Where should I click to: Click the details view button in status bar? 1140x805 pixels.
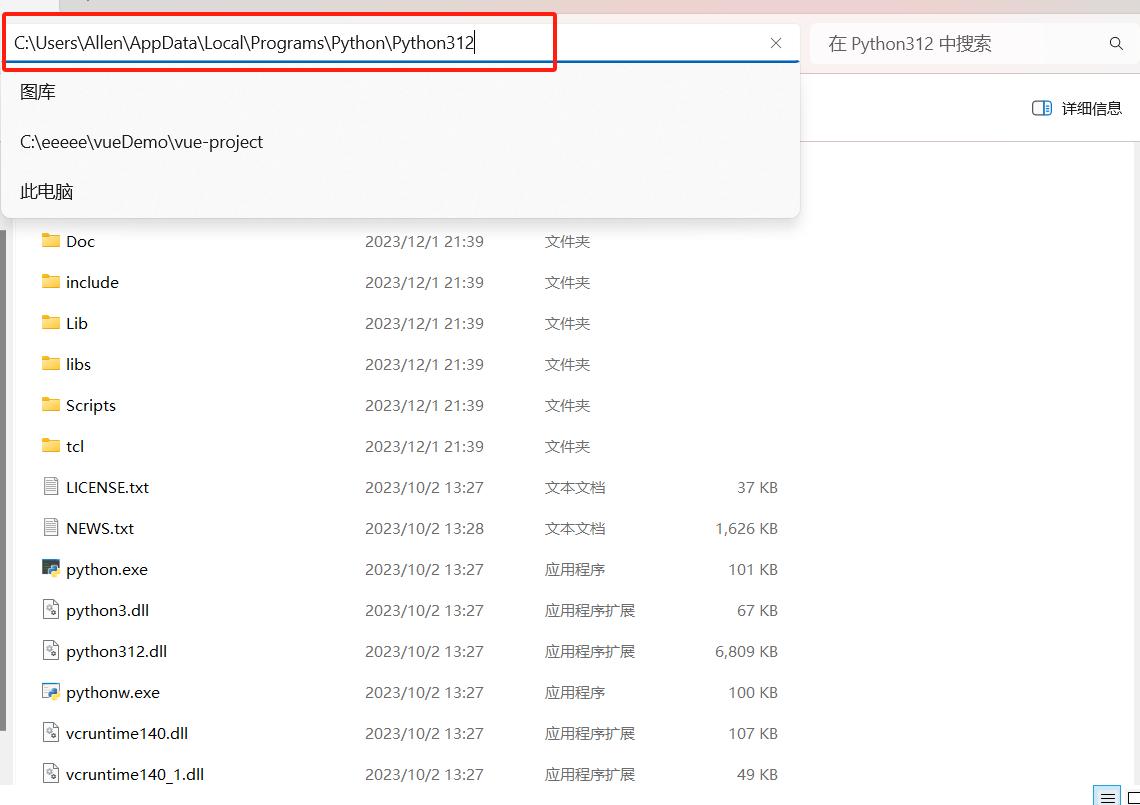coord(1107,796)
